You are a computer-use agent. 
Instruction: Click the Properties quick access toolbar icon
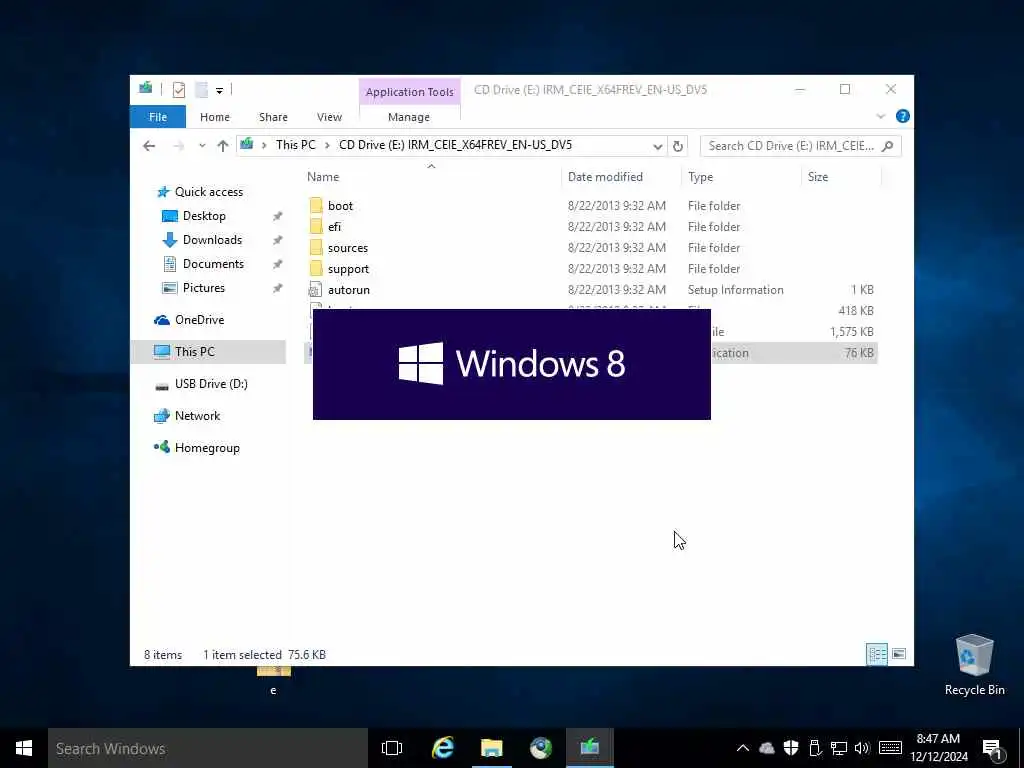pyautogui.click(x=179, y=89)
